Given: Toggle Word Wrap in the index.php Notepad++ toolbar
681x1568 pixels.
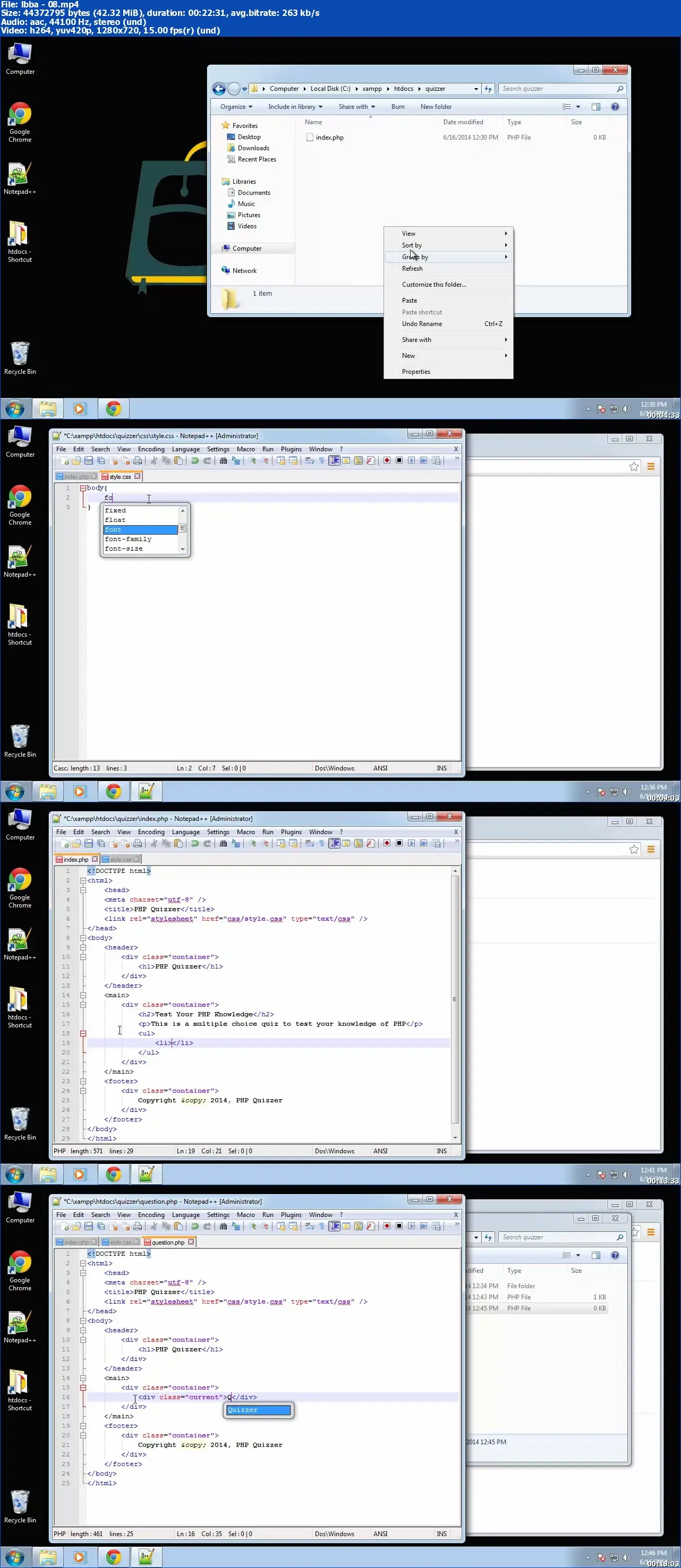Looking at the screenshot, I should click(x=310, y=844).
